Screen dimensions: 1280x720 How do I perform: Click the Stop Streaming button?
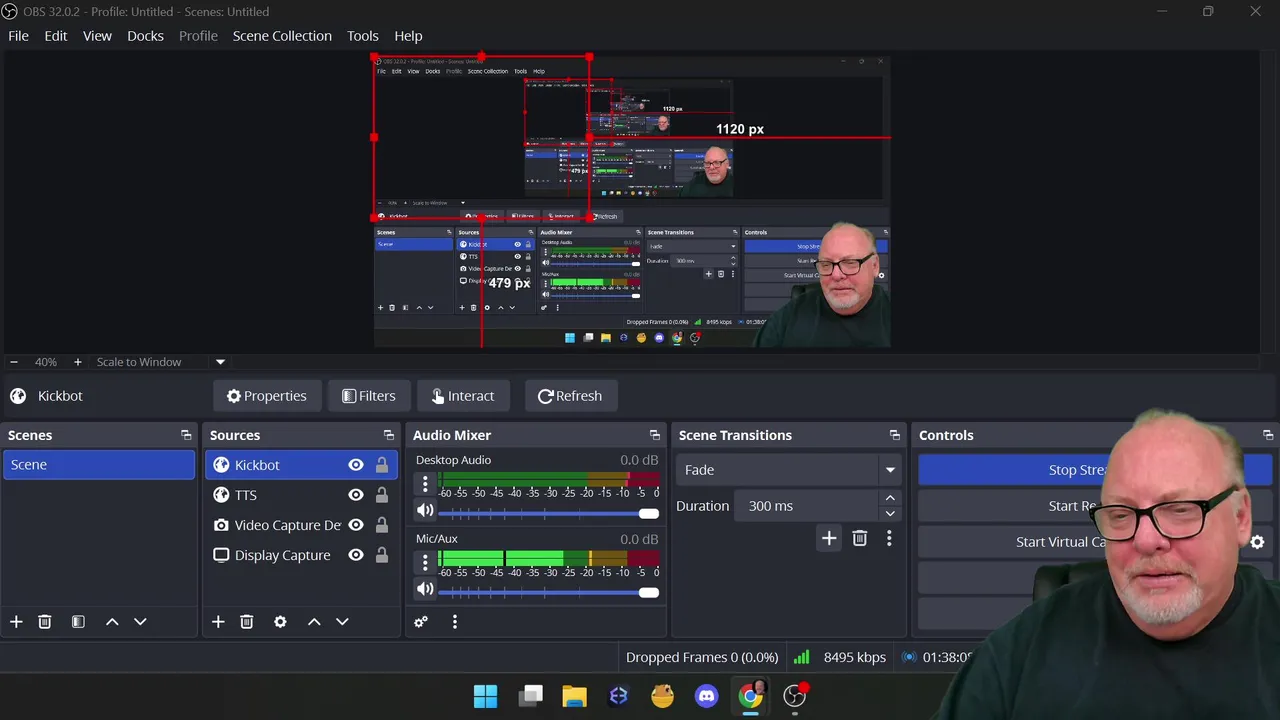tap(1095, 470)
